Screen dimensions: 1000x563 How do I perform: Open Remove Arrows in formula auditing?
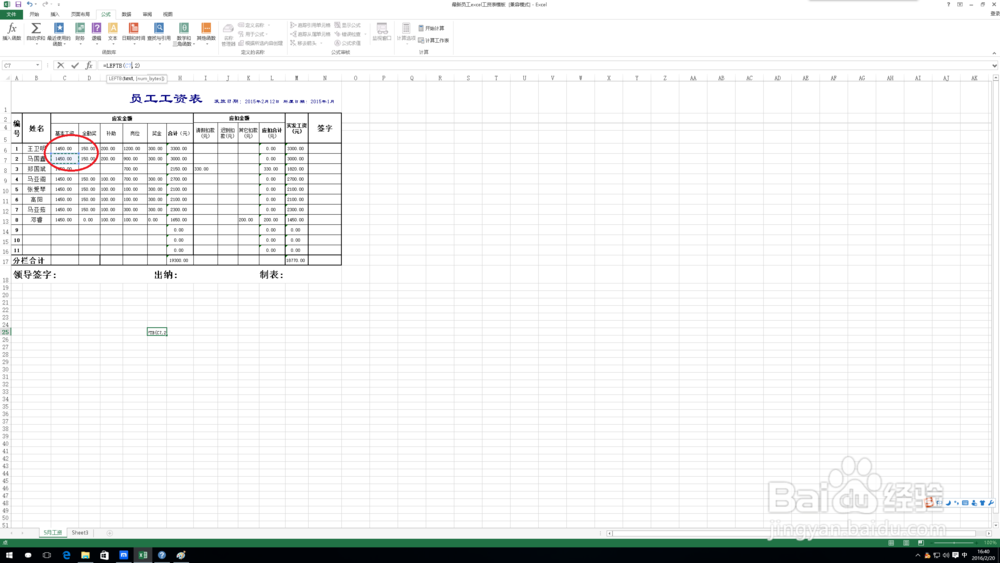[x=304, y=43]
